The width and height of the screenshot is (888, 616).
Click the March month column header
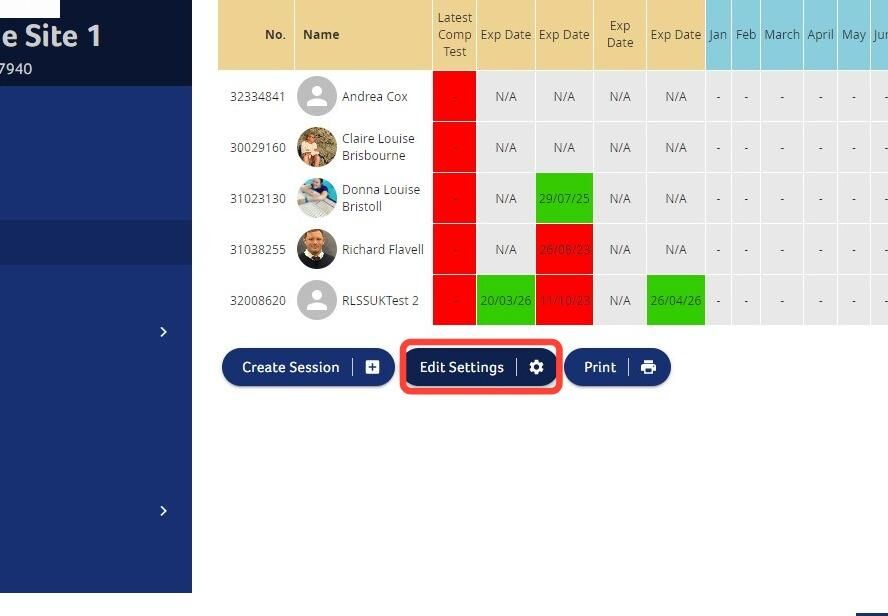coord(782,35)
